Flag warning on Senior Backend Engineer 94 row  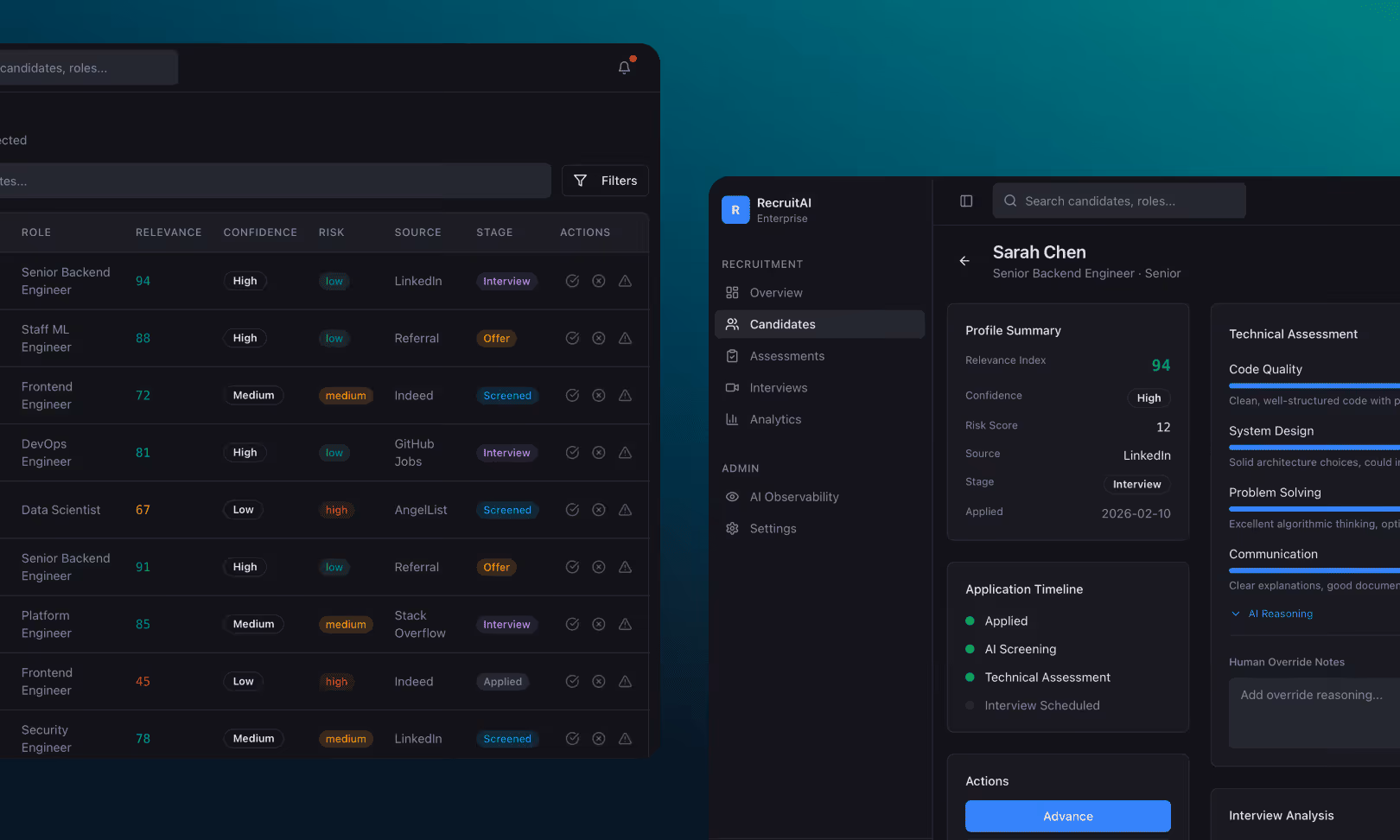pos(625,281)
